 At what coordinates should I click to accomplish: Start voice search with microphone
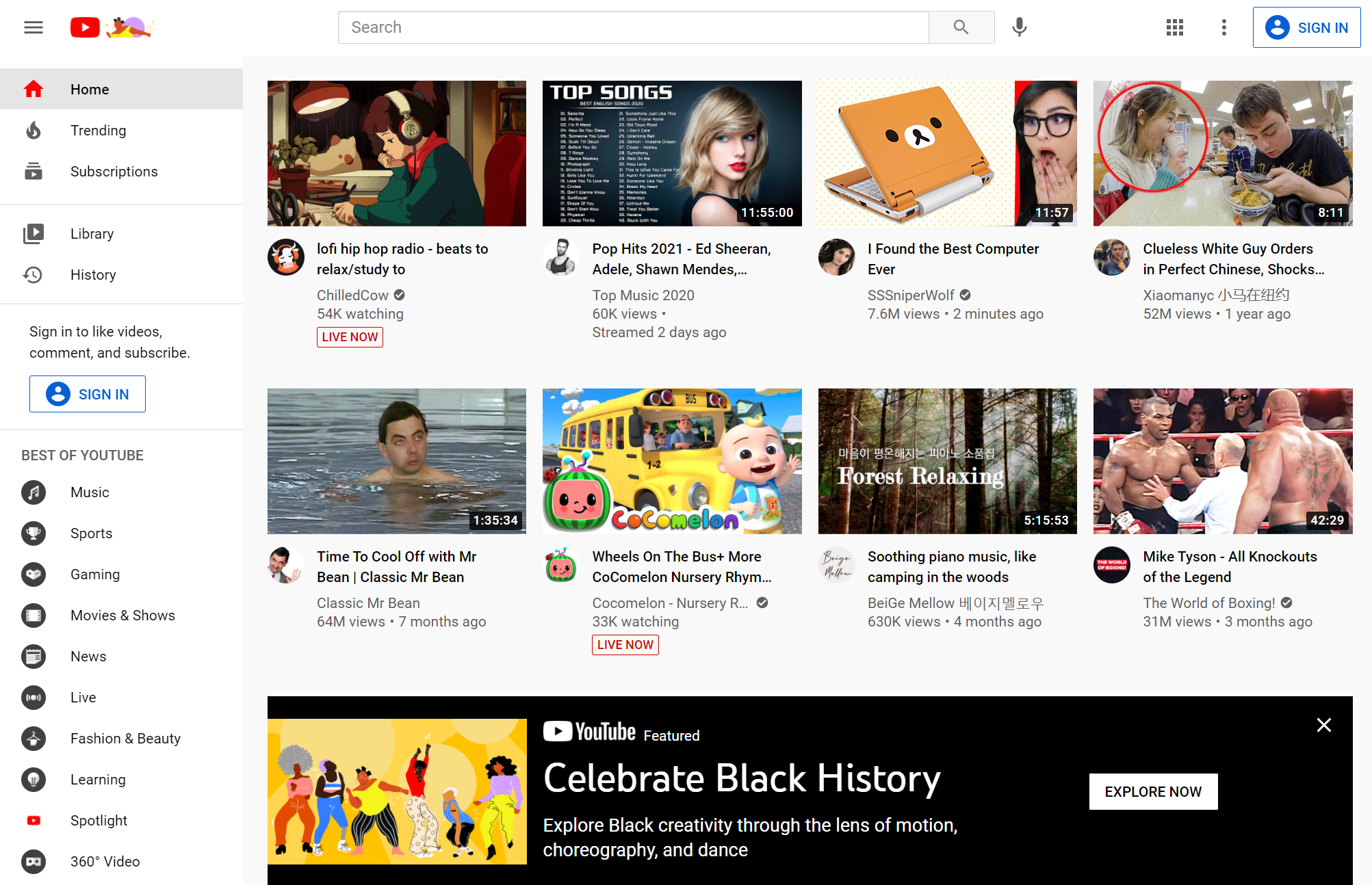tap(1019, 27)
